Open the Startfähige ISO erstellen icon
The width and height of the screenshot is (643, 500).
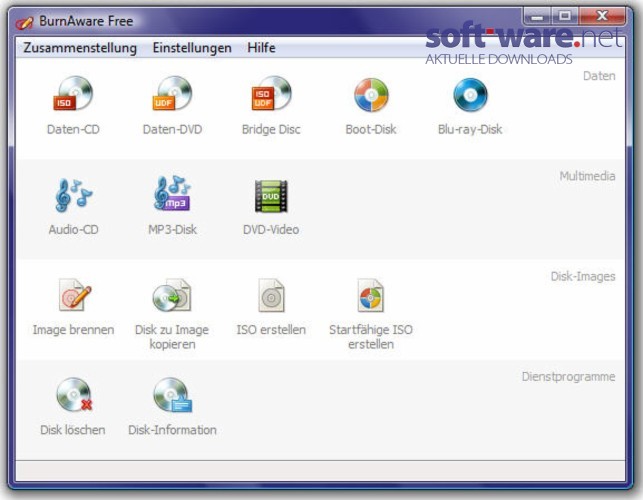[x=370, y=295]
